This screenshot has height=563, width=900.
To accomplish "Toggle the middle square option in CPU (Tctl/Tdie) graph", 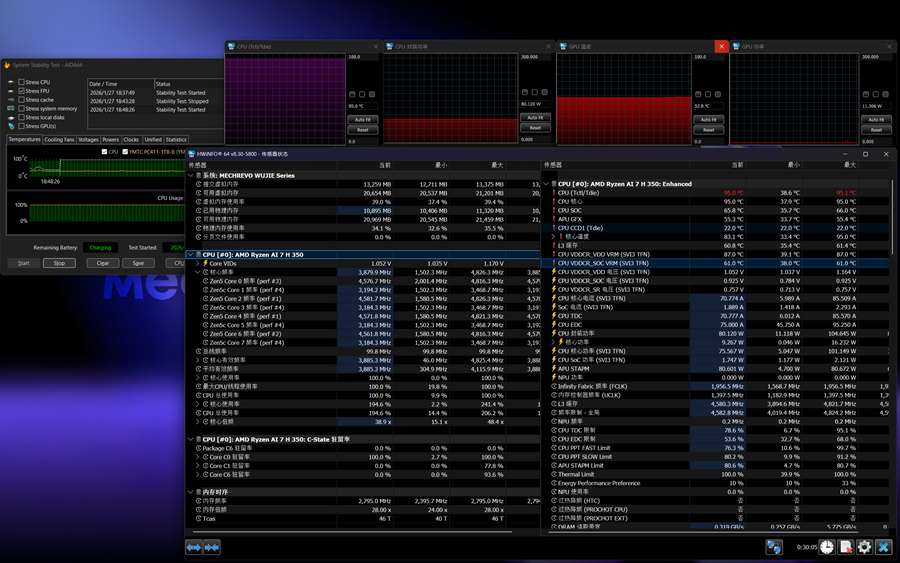I will pos(362,94).
